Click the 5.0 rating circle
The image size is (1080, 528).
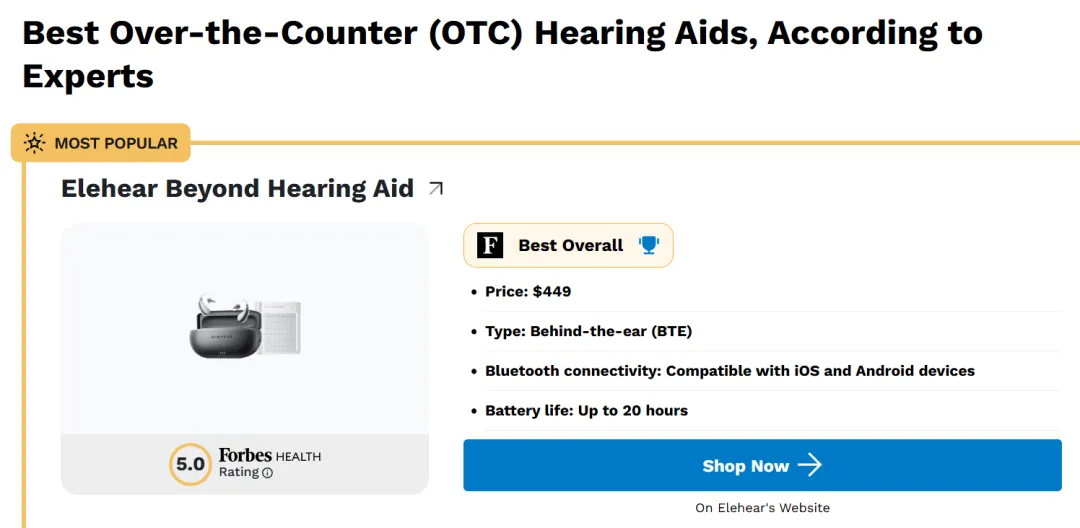(x=190, y=465)
